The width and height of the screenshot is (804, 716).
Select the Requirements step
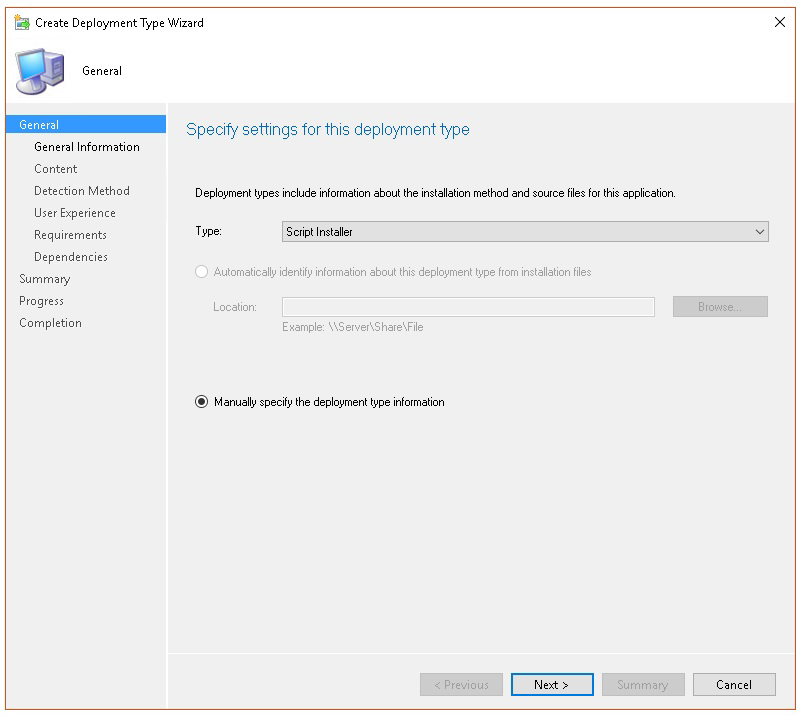70,235
